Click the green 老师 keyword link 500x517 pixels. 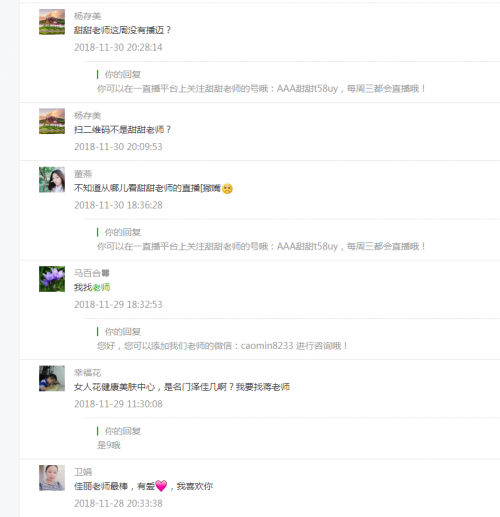[101, 287]
